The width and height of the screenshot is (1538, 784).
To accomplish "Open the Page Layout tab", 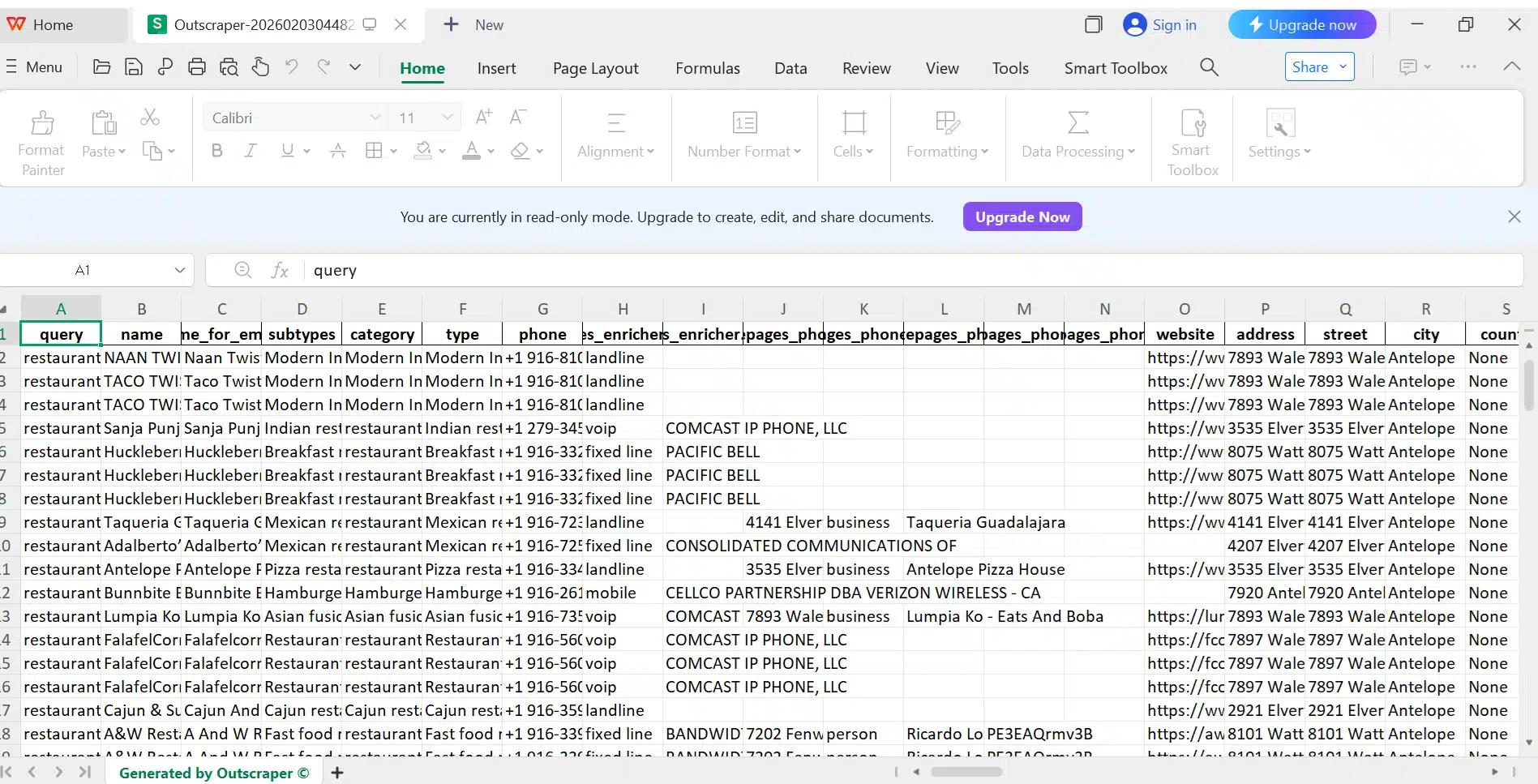I will pyautogui.click(x=595, y=68).
